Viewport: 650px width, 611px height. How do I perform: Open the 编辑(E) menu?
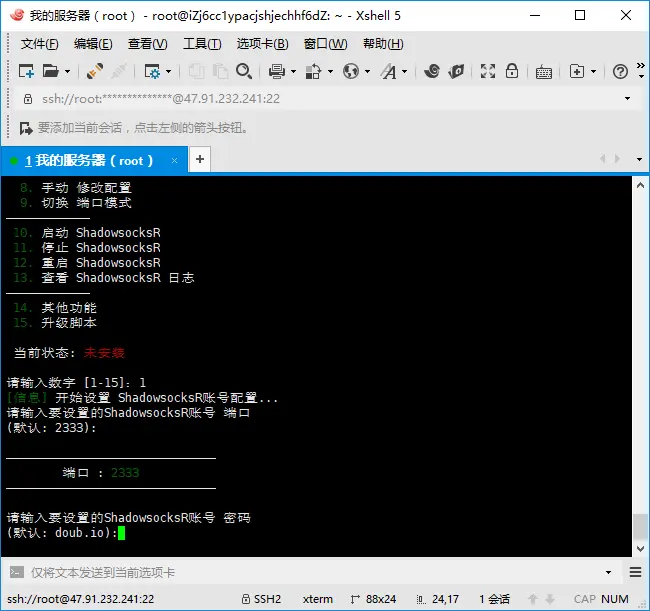tap(93, 44)
